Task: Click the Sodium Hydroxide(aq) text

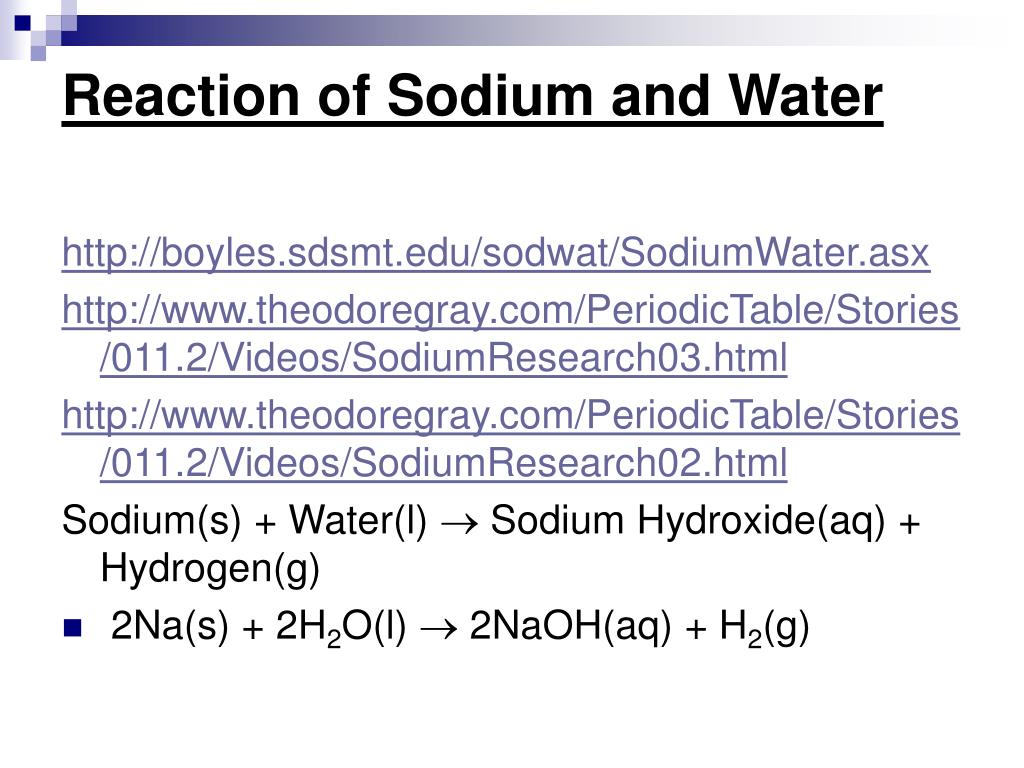Action: [688, 521]
